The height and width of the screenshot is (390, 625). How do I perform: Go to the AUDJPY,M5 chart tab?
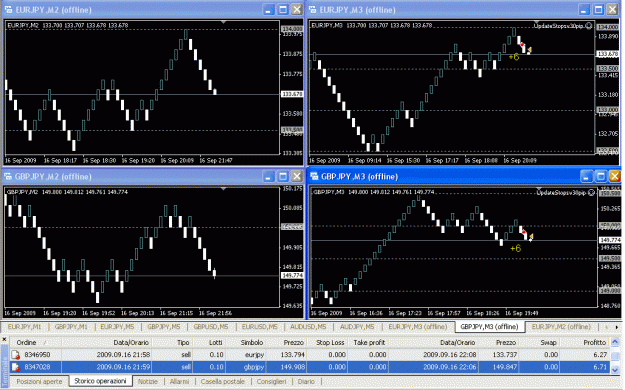point(357,327)
